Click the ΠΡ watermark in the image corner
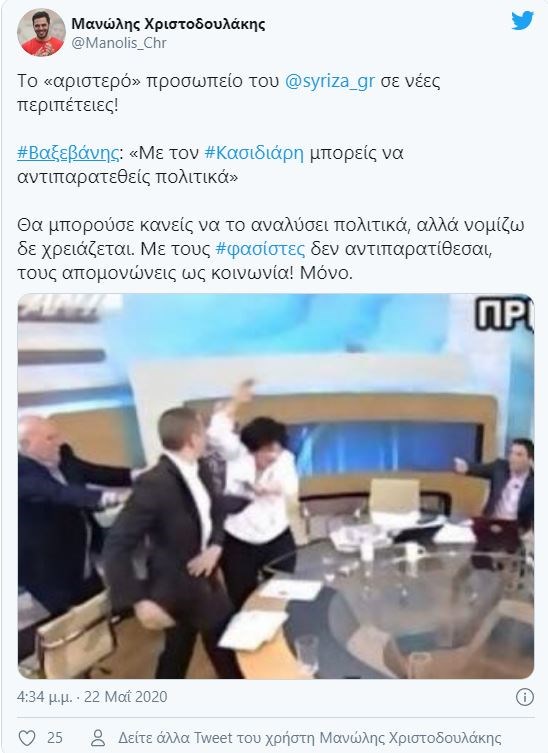The width and height of the screenshot is (548, 753). (x=504, y=315)
